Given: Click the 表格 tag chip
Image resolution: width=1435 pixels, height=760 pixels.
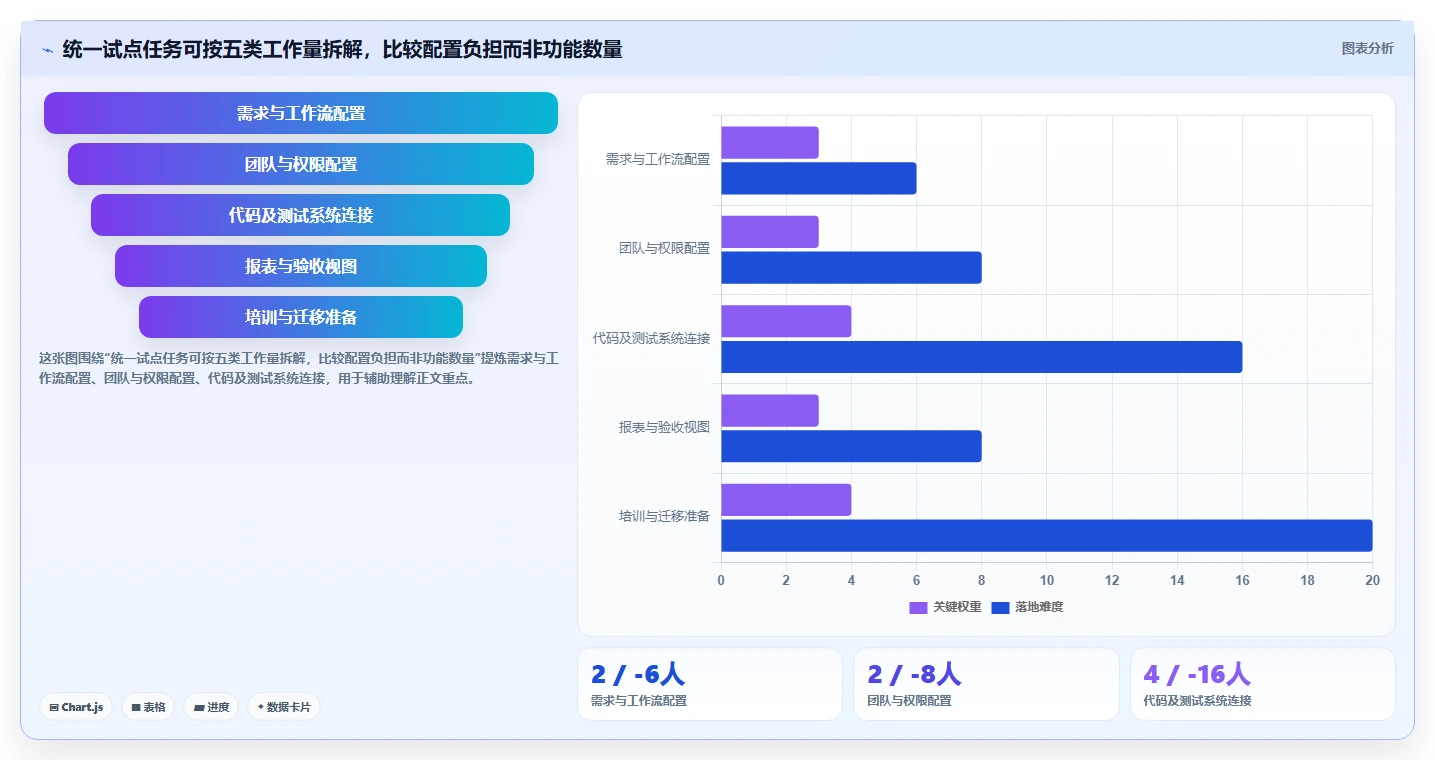Looking at the screenshot, I should [148, 707].
